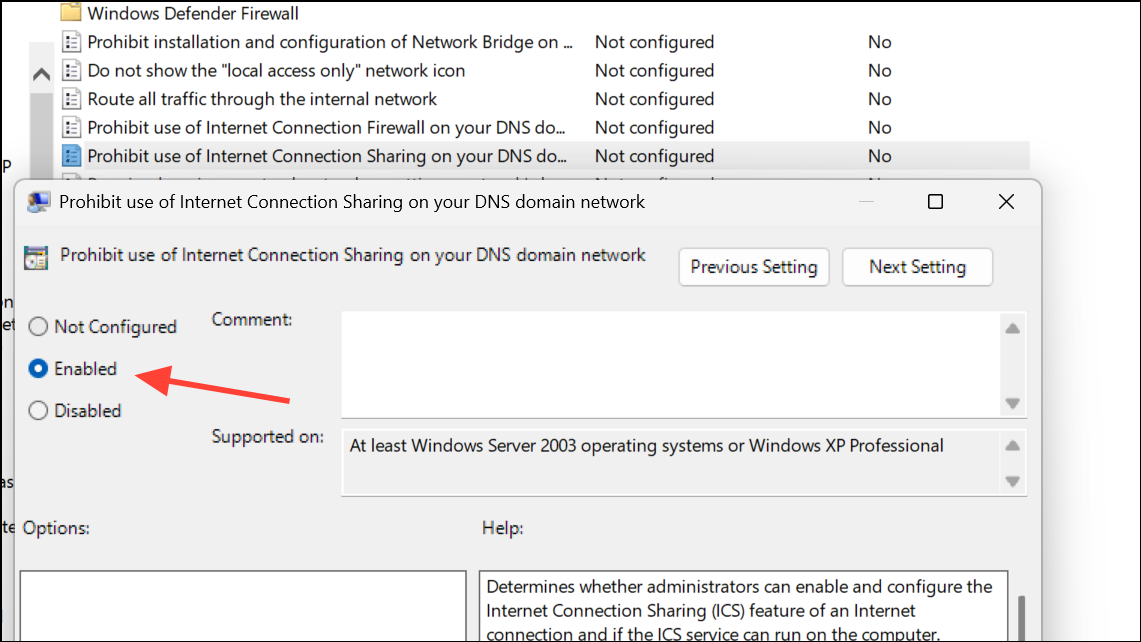Advance to Next Setting
This screenshot has height=642, width=1141.
[917, 267]
